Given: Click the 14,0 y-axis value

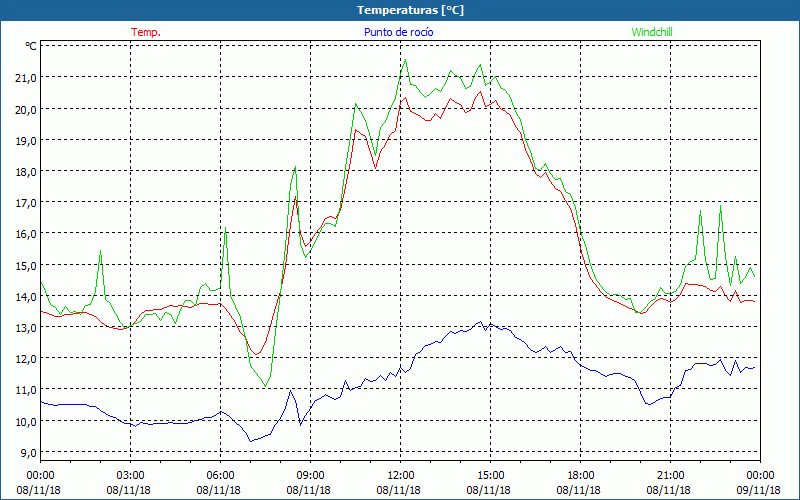Looking at the screenshot, I should (x=27, y=296).
